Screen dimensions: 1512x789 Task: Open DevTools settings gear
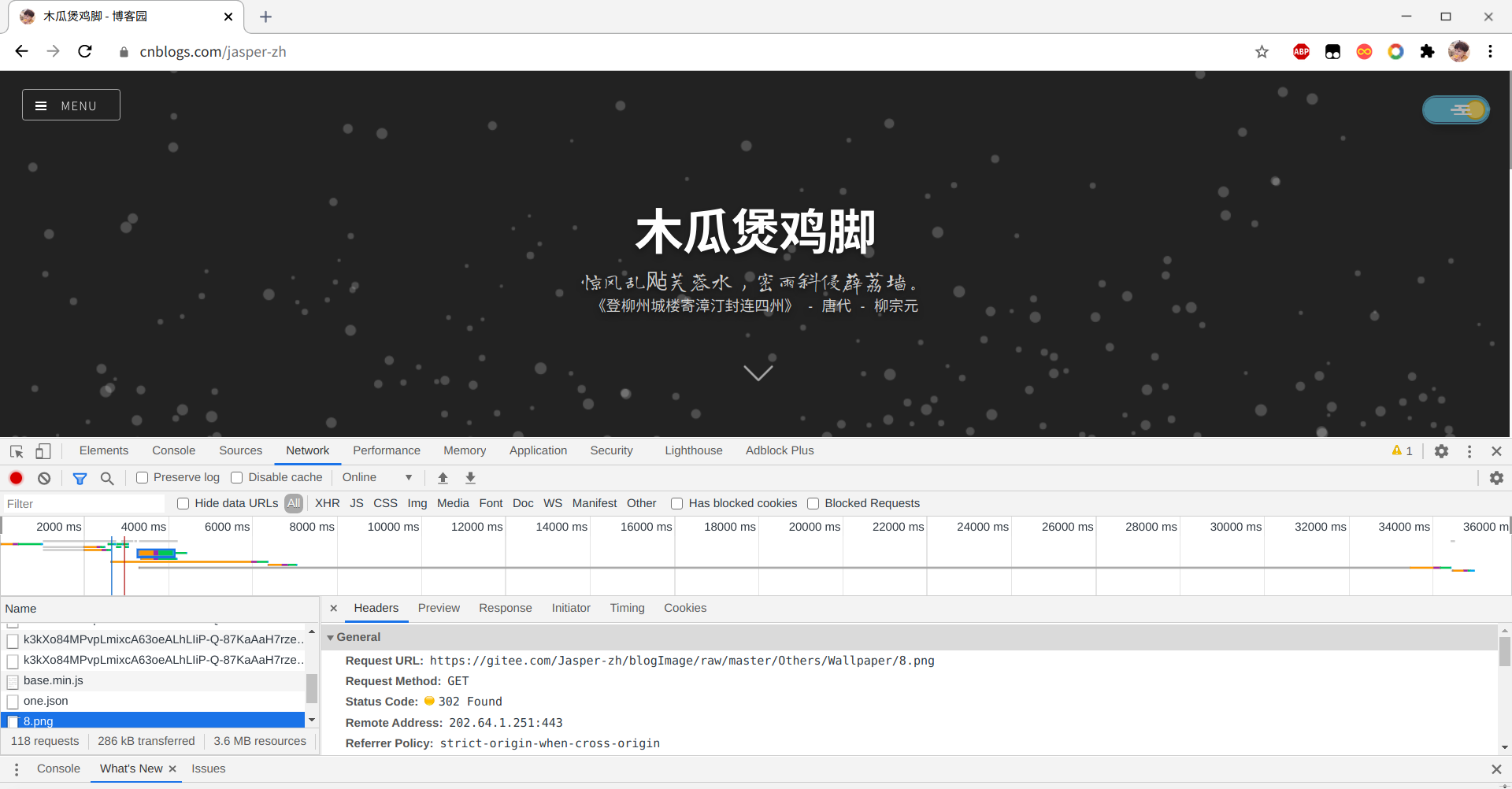tap(1441, 451)
